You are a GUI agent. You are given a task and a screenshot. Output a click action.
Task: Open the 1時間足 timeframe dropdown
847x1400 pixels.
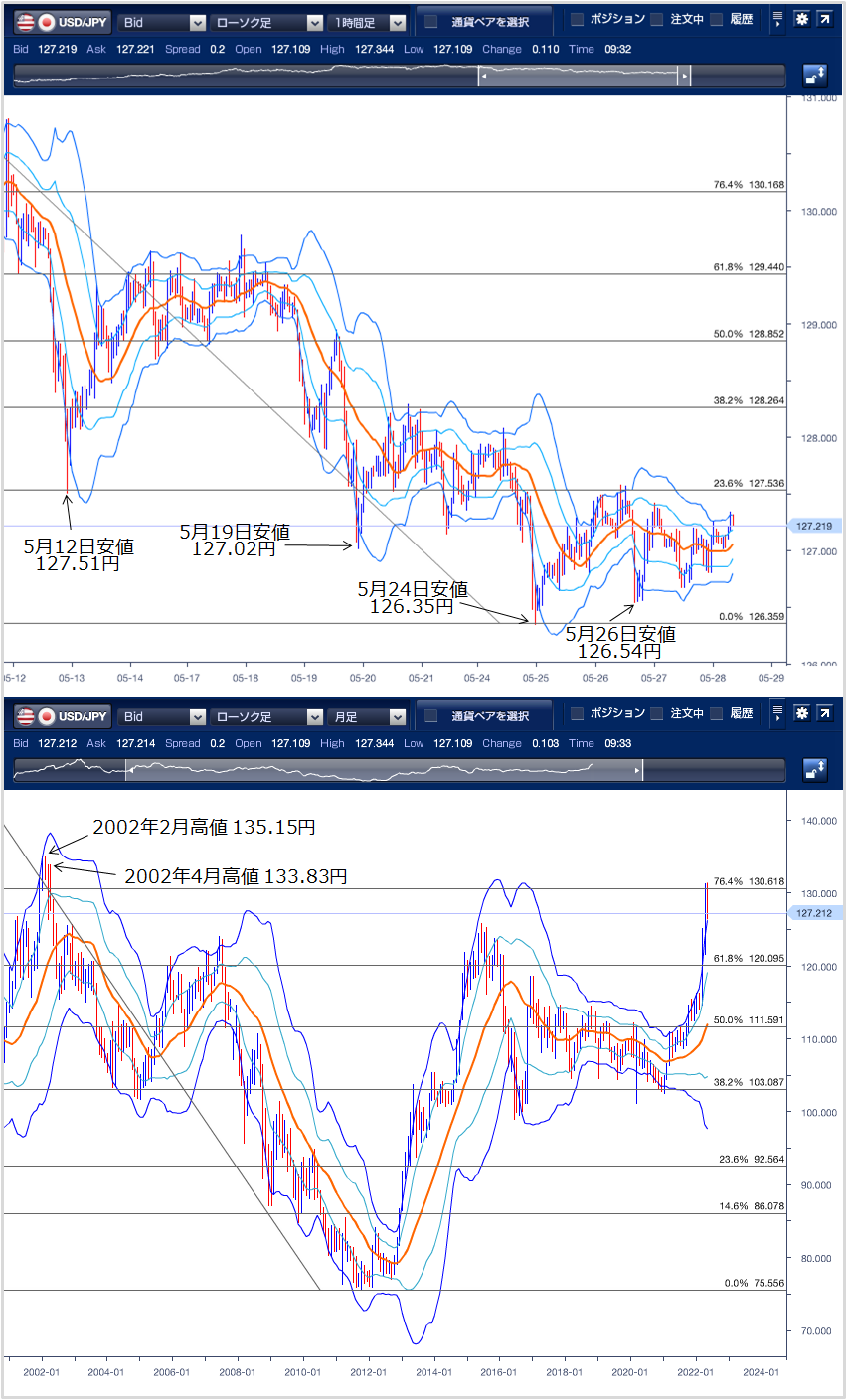tap(368, 22)
